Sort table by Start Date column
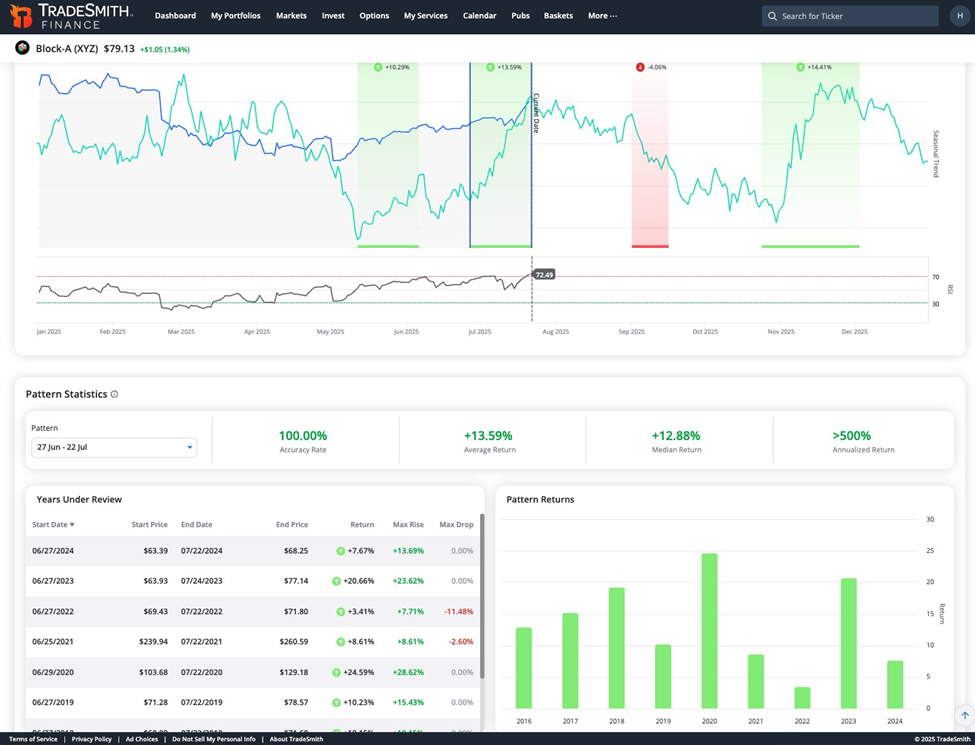The height and width of the screenshot is (745, 975). pos(54,524)
